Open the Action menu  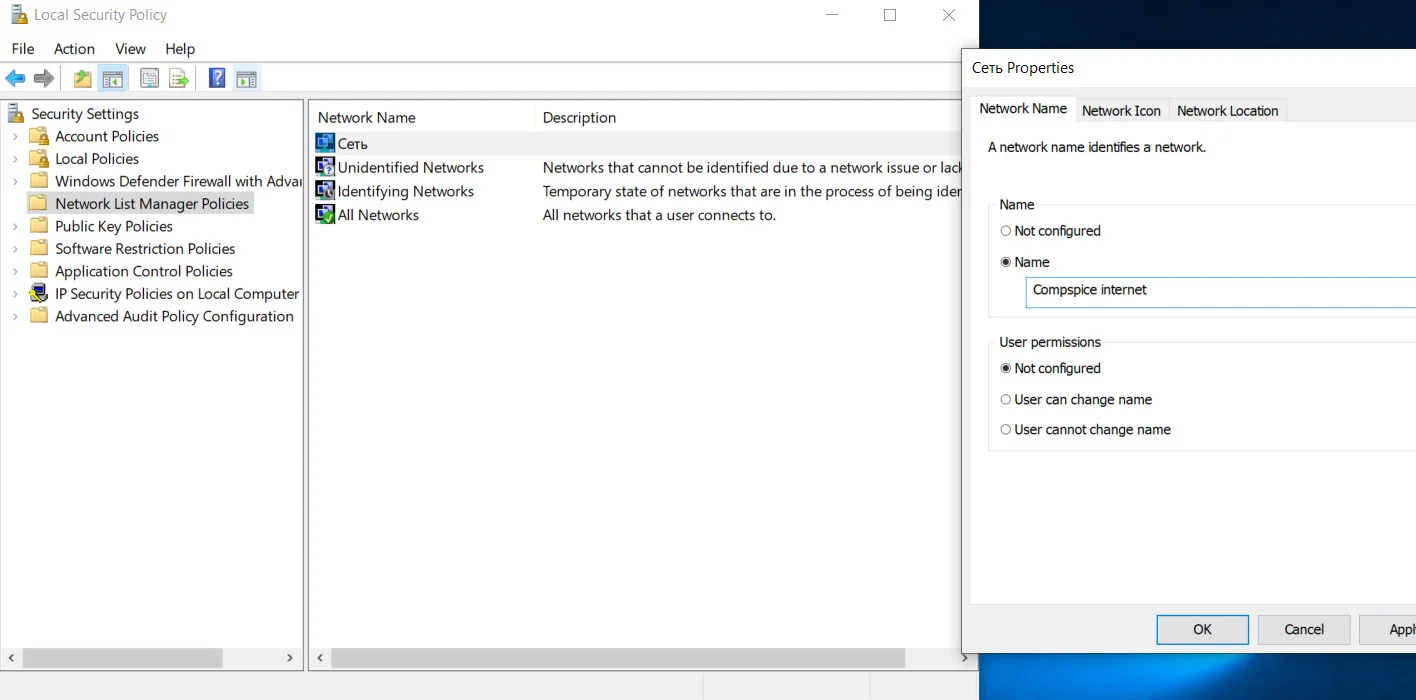(x=75, y=48)
